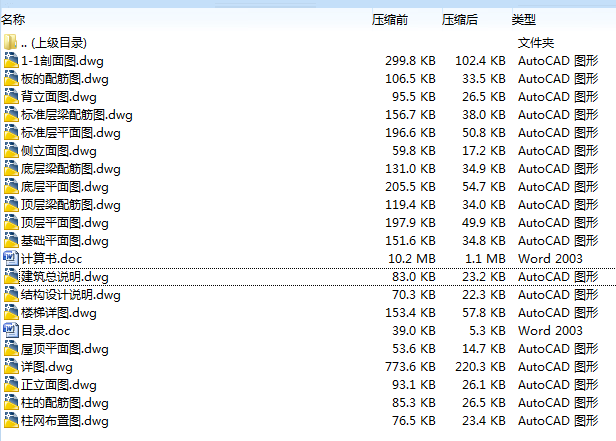
Task: Select file name 1-1剖面图.dwg
Action: [62, 61]
